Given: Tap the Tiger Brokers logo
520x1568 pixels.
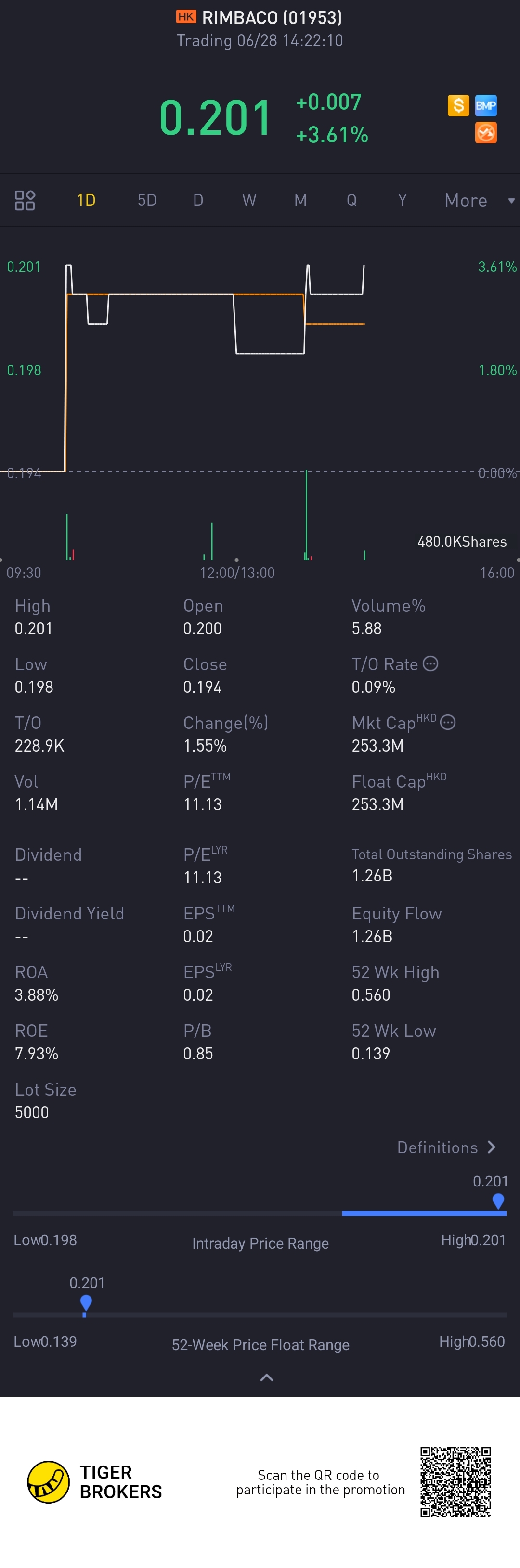Looking at the screenshot, I should point(49,1481).
